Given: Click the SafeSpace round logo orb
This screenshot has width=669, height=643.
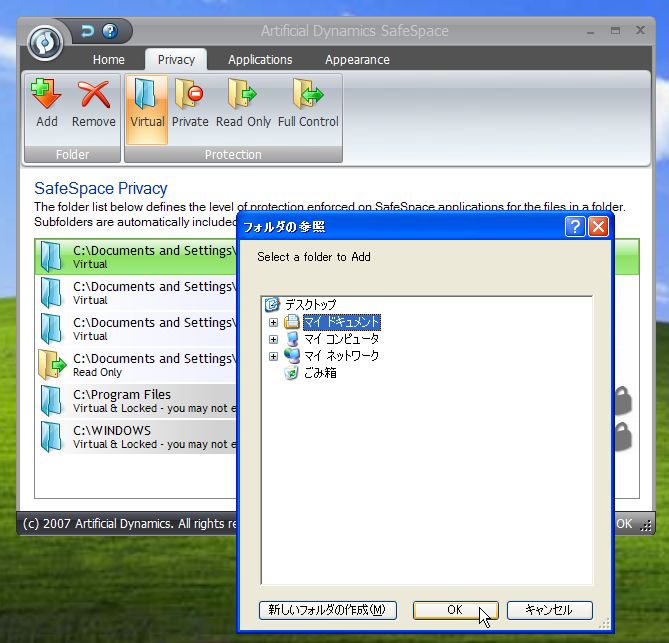Looking at the screenshot, I should click(x=45, y=43).
